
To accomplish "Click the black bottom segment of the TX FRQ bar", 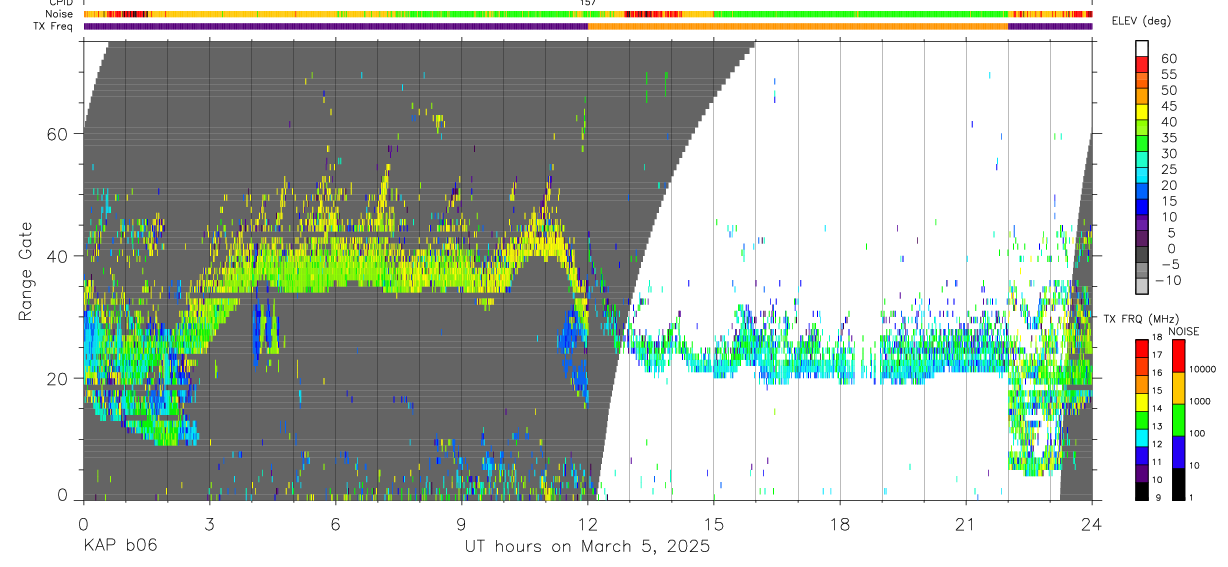I will pyautogui.click(x=1142, y=491).
